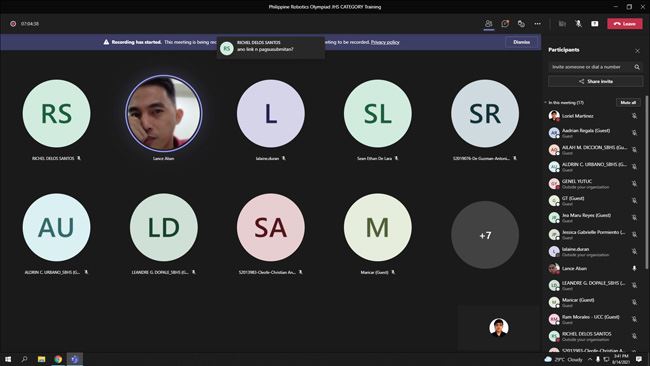Select Loriel Martinez in participants list
The width and height of the screenshot is (650, 366).
click(x=594, y=116)
